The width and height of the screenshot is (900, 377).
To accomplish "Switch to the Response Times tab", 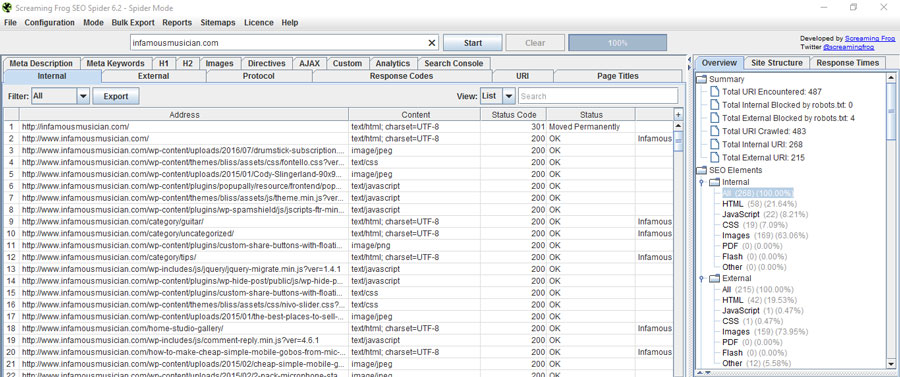I will point(847,63).
